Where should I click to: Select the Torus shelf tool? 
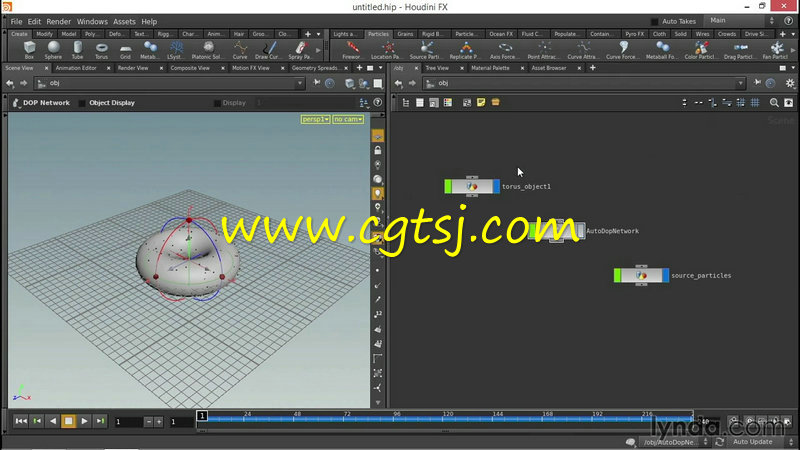[102, 50]
